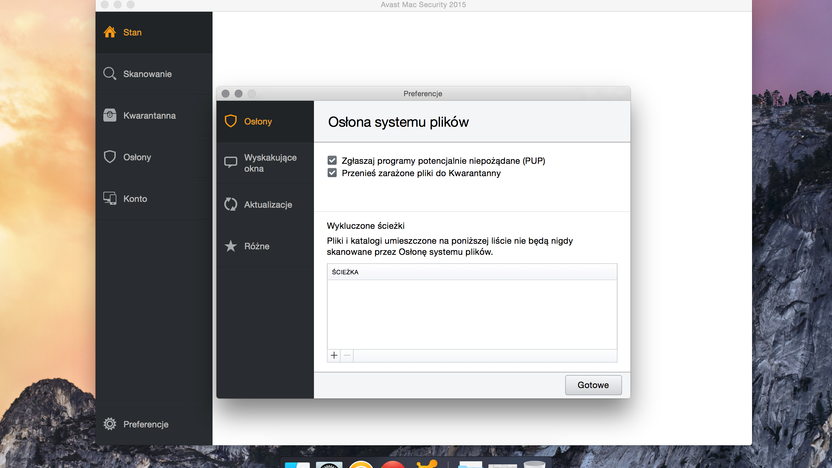
Task: Uncheck Zgłaszaj programy potencjalnie niepożądane (PUP)
Action: pyautogui.click(x=332, y=160)
